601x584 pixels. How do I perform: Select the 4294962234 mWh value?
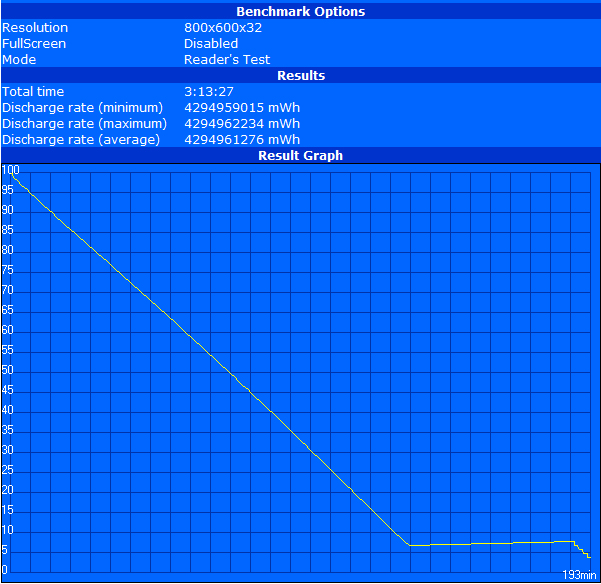[242, 124]
